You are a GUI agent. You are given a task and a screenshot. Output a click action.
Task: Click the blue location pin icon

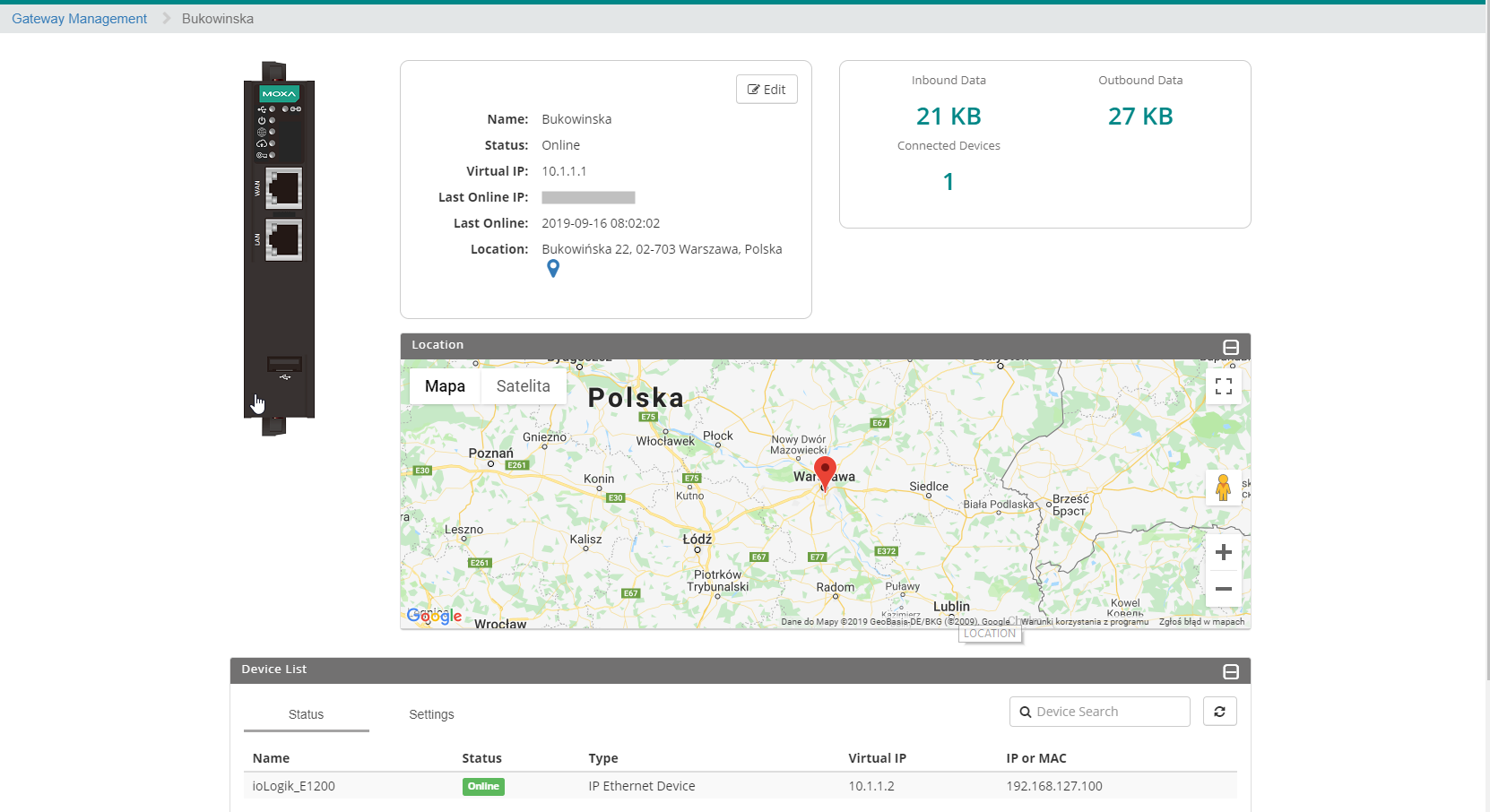[x=553, y=268]
